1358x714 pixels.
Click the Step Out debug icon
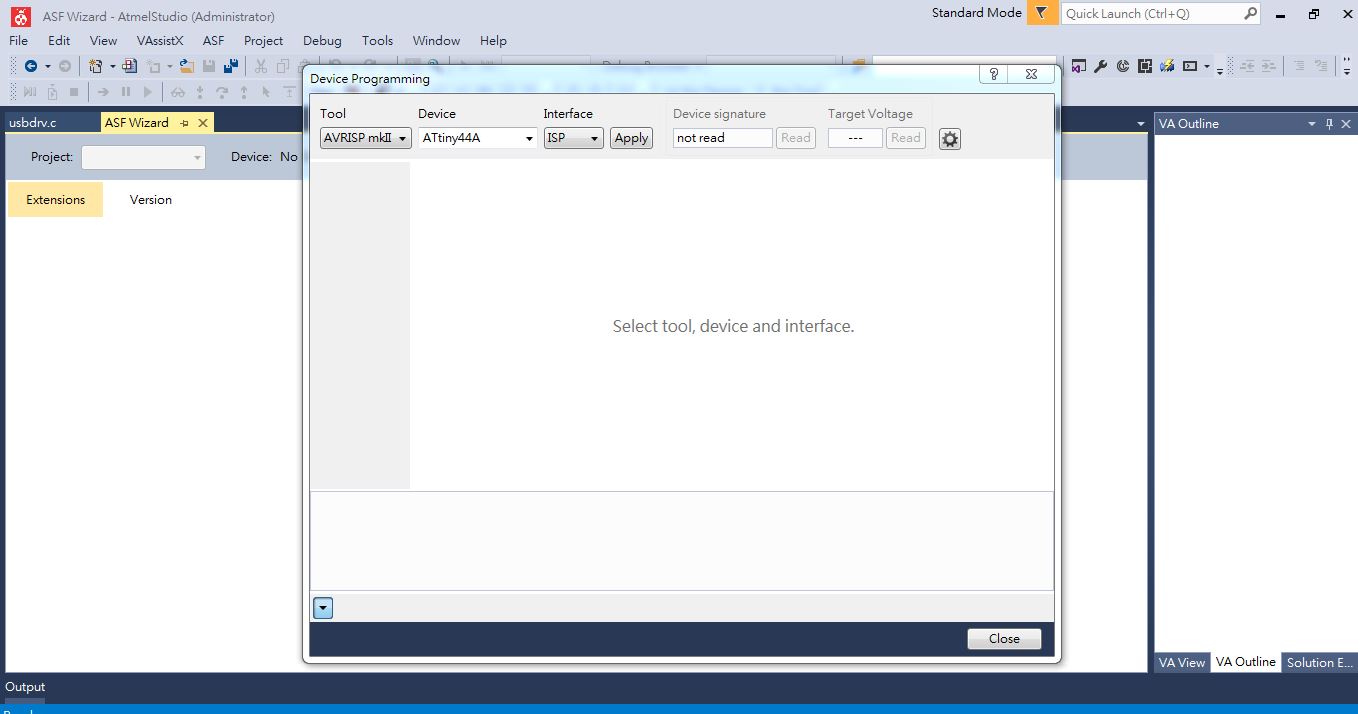244,92
